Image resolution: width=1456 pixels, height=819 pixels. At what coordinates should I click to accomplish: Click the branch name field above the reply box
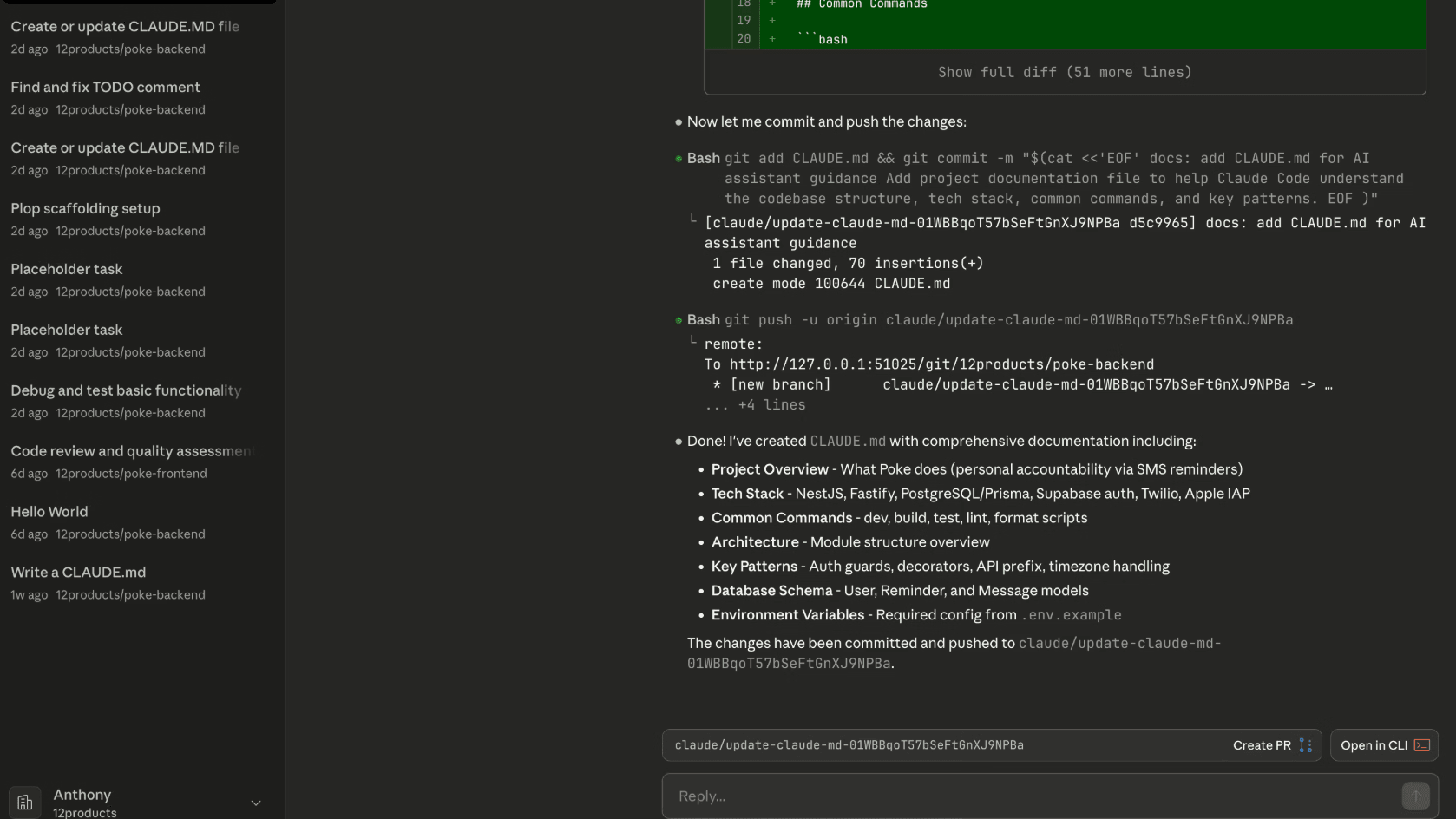pos(942,745)
